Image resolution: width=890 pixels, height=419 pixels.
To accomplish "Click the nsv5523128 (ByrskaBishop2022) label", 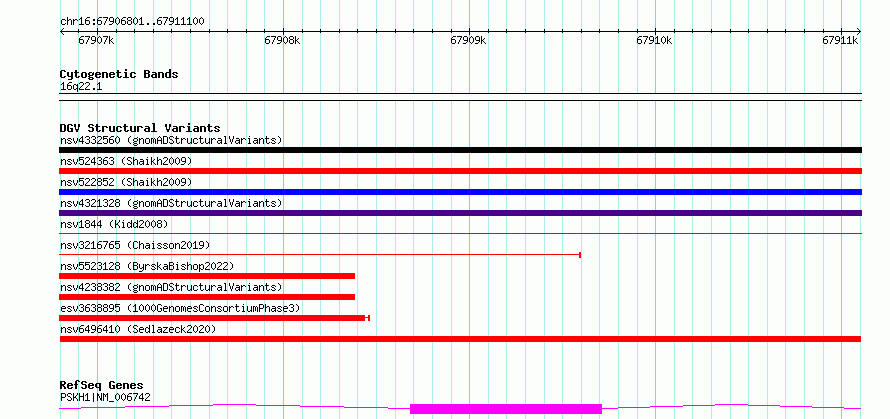I will [x=147, y=266].
